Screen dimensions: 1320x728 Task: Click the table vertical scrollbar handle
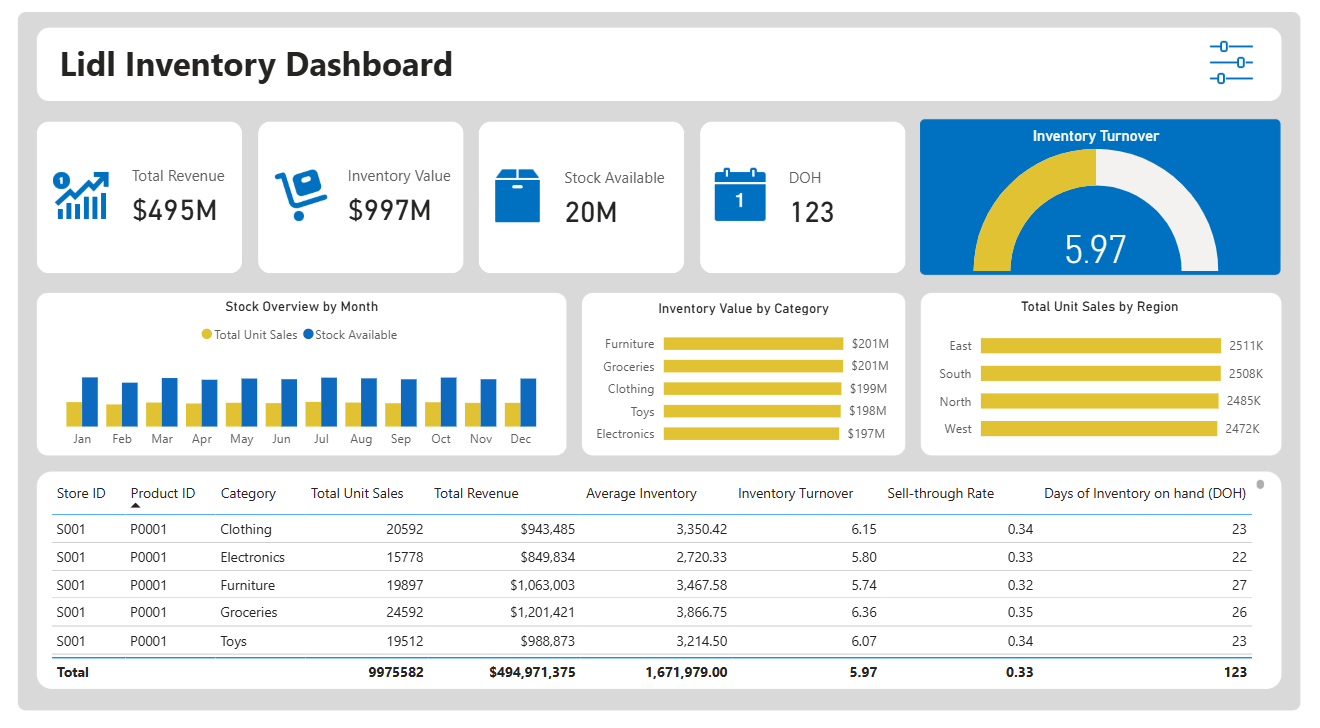click(x=1260, y=485)
